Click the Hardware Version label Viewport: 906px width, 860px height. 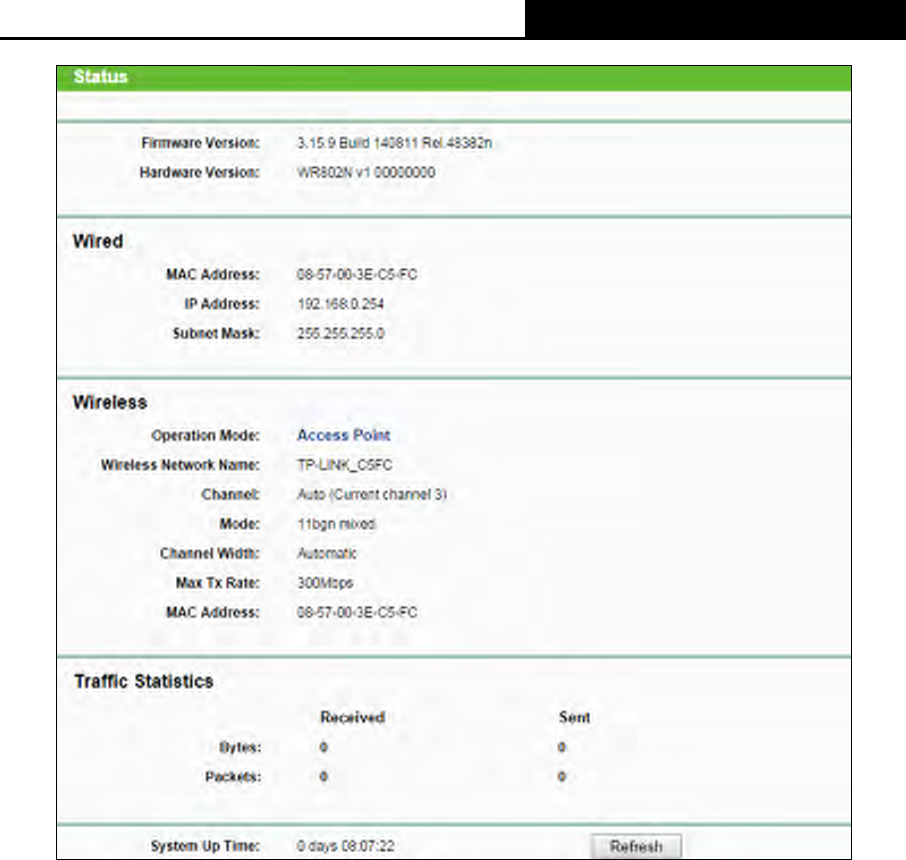pyautogui.click(x=199, y=172)
